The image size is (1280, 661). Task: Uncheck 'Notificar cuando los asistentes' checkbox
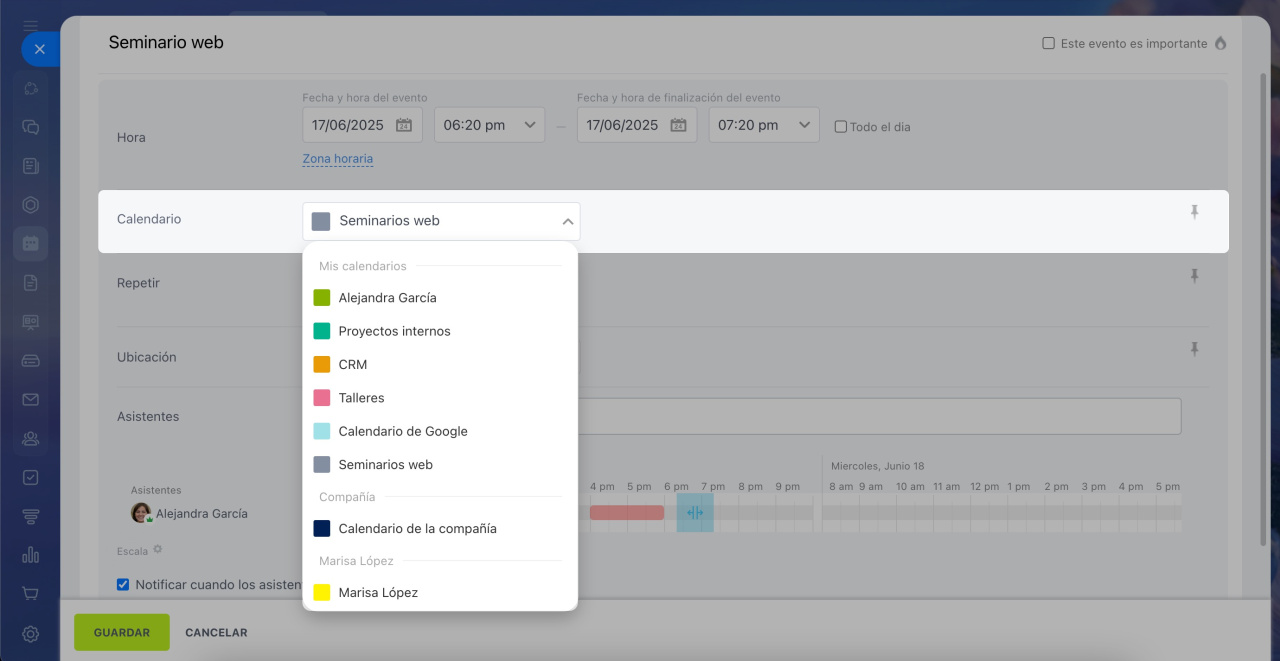(x=123, y=585)
